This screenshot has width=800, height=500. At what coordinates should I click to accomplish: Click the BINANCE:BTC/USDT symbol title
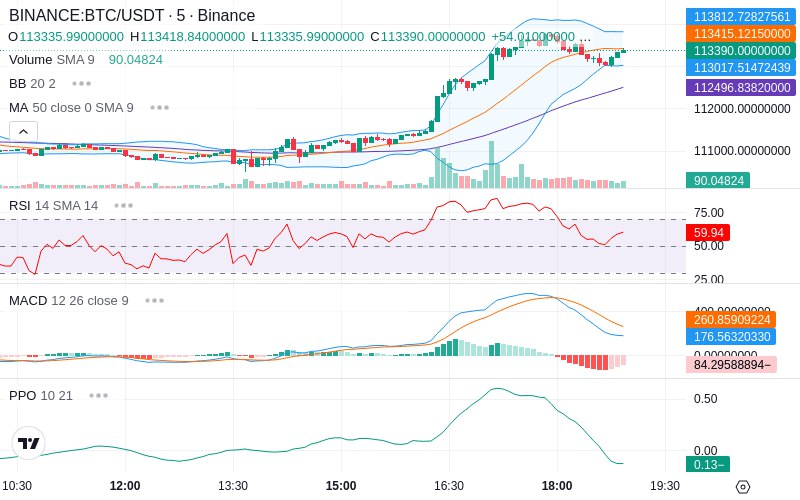pyautogui.click(x=132, y=15)
